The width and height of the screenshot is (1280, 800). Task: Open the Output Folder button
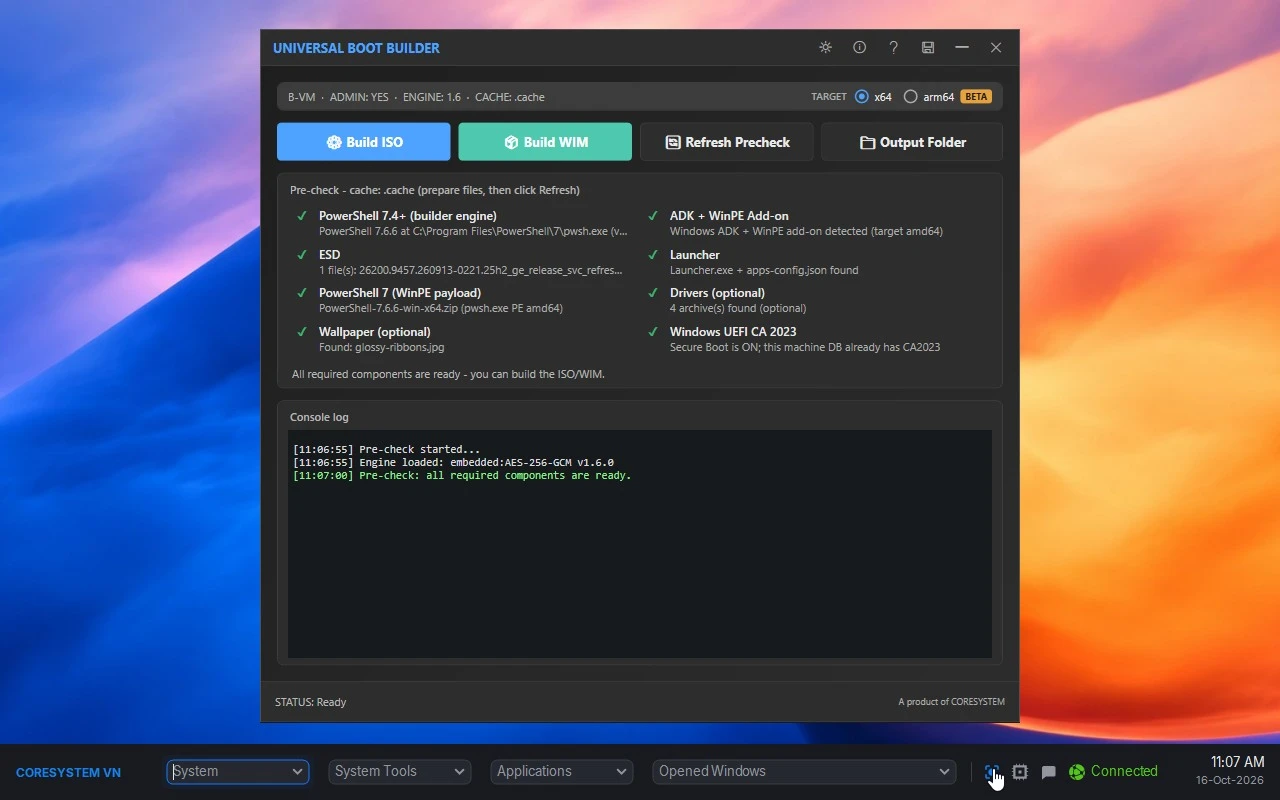(x=912, y=142)
